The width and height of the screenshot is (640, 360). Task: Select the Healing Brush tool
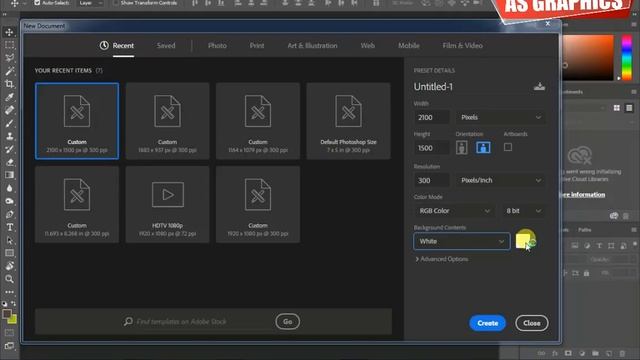tap(9, 110)
